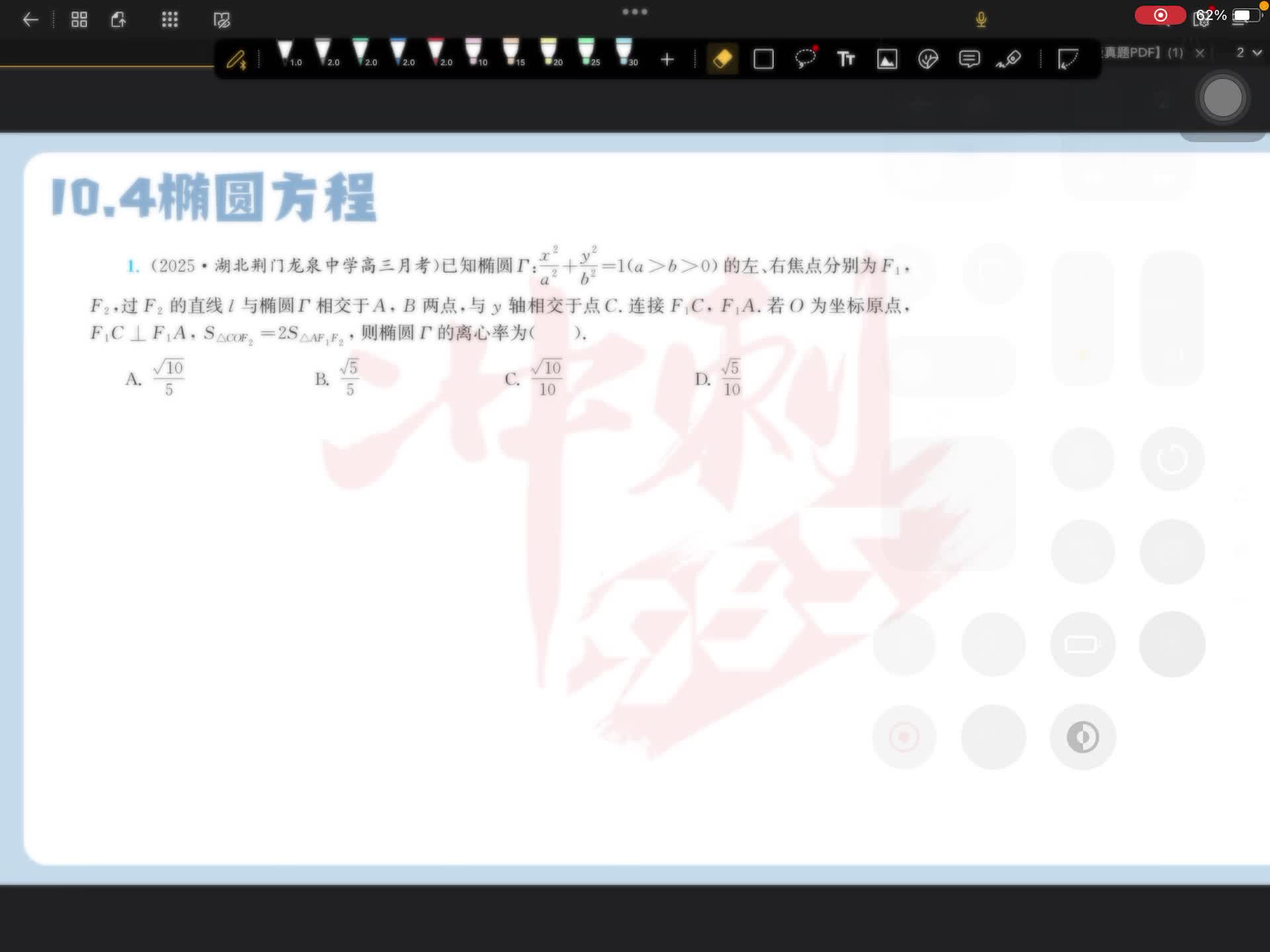The image size is (1270, 952).
Task: Select the yellow 20 highlighter
Action: point(548,53)
